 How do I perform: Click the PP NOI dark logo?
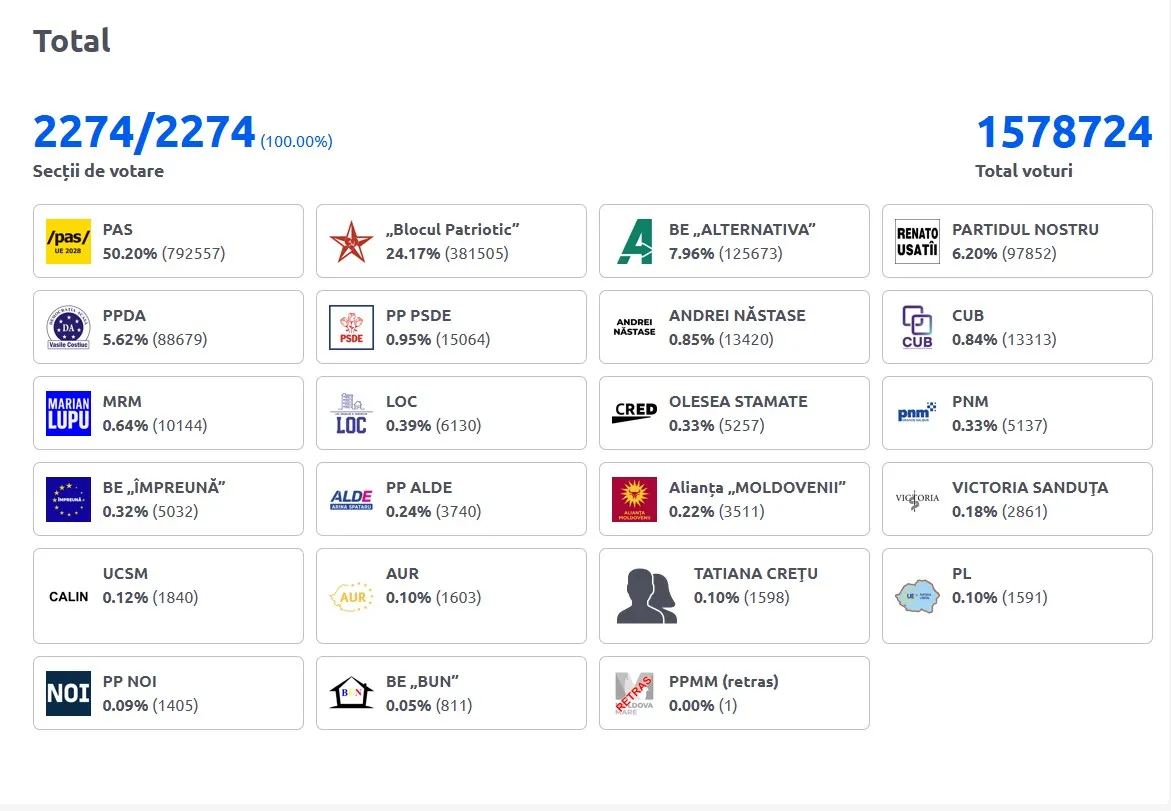pyautogui.click(x=68, y=693)
